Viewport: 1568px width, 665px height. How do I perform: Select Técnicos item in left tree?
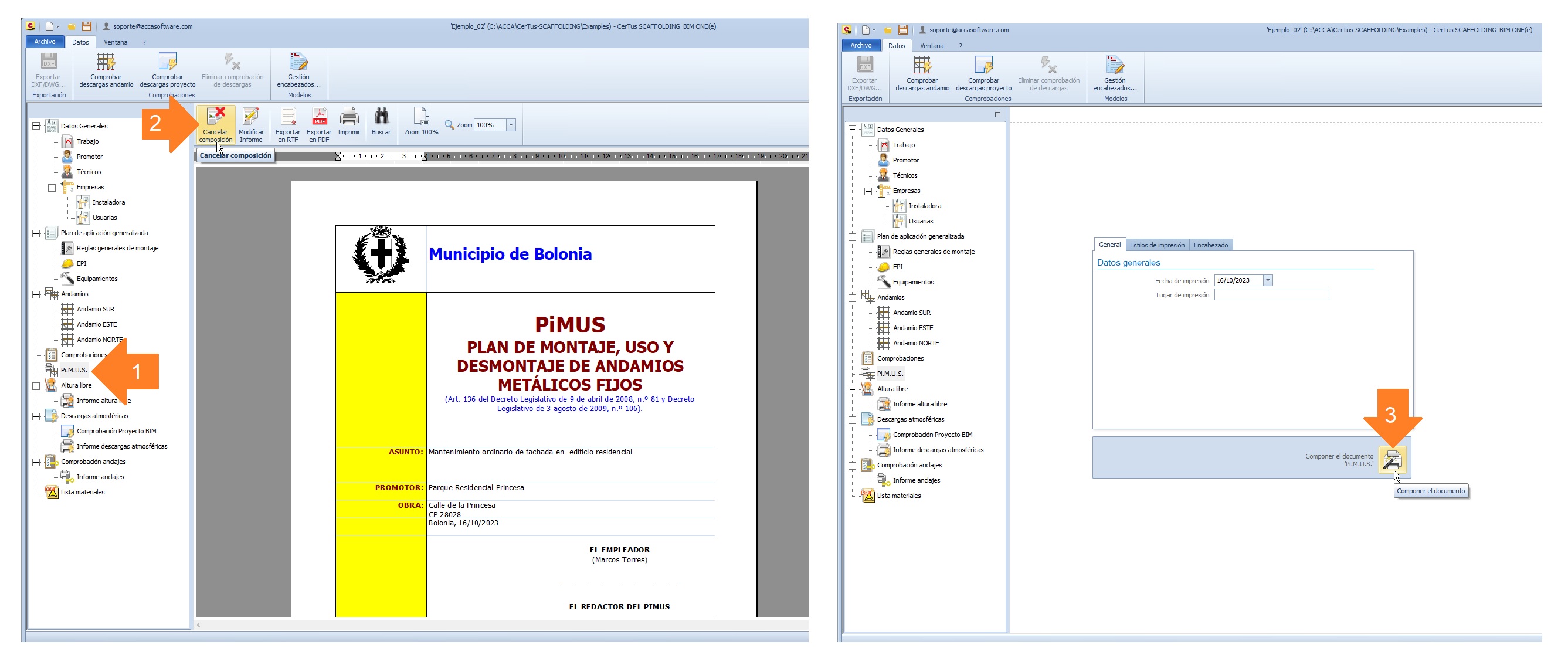[x=89, y=172]
